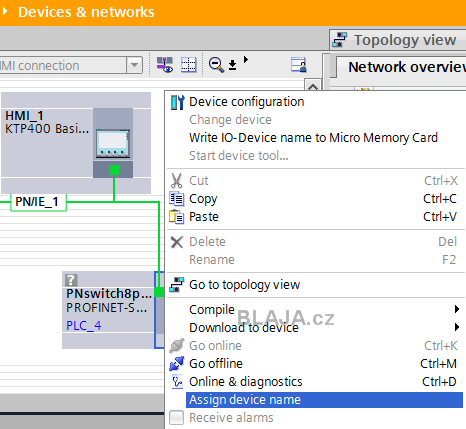Screen dimensions: 466x429
Task: Click the show page break grid icon
Action: point(189,65)
